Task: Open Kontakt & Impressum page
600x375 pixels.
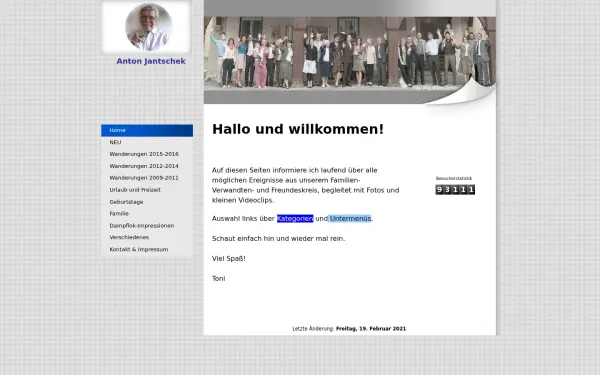Action: [x=147, y=249]
